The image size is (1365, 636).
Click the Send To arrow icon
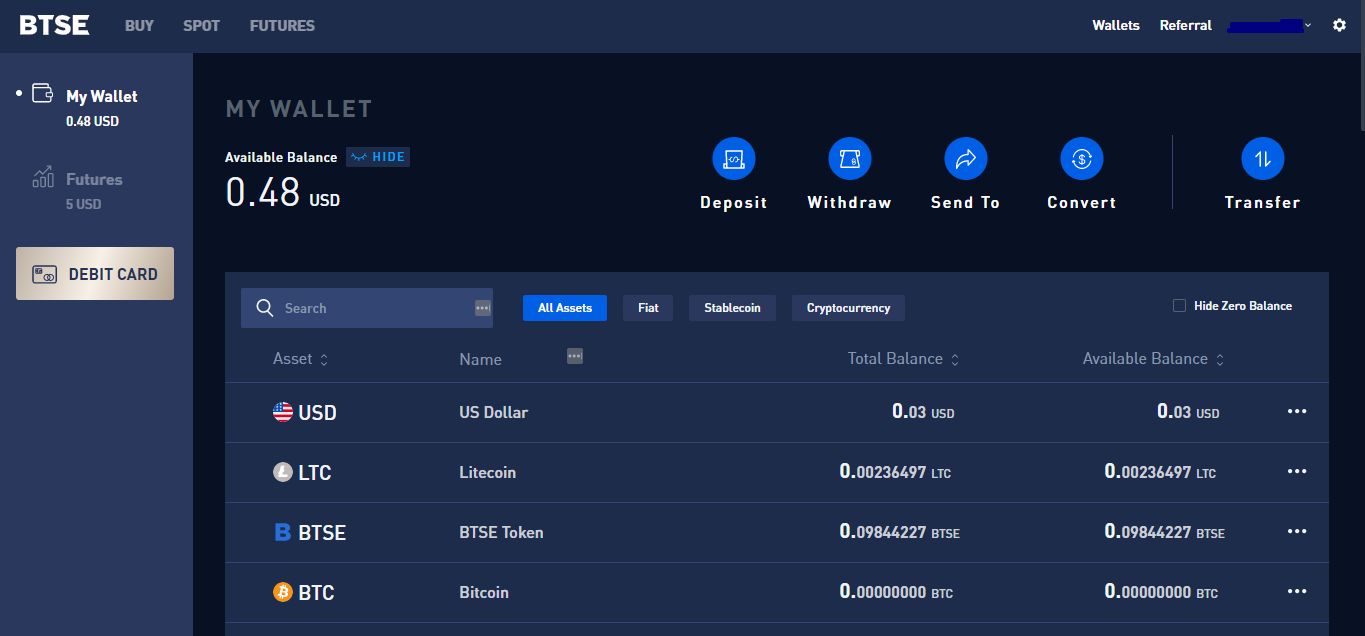point(965,159)
